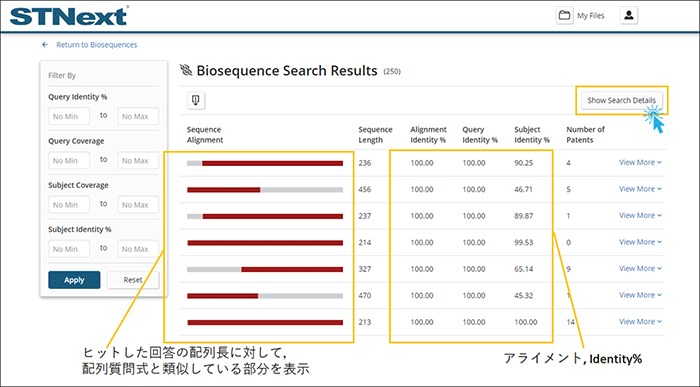Click the My Files label

coord(591,16)
